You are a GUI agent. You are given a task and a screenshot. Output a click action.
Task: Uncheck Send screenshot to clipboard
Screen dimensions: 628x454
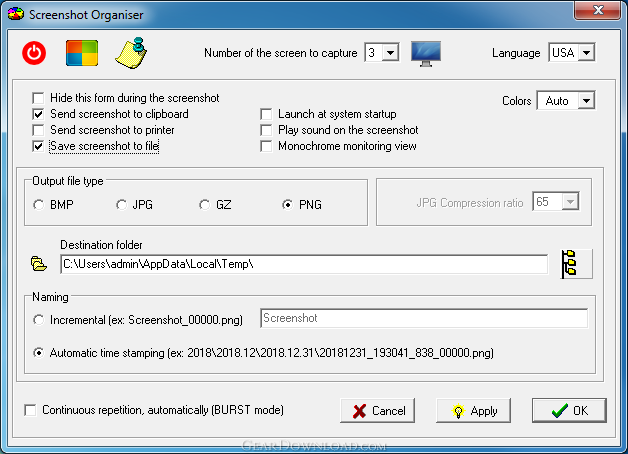coord(39,114)
